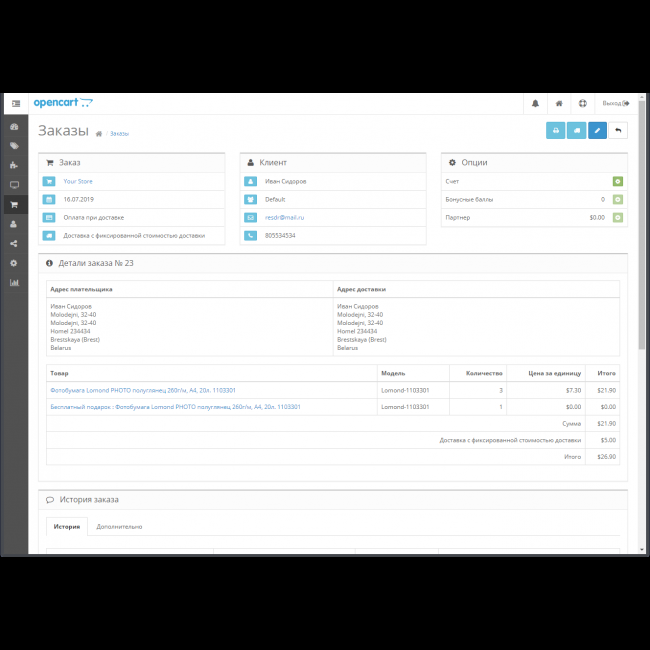Screen dimensions: 650x650
Task: Click the notifications bell icon
Action: click(x=535, y=103)
